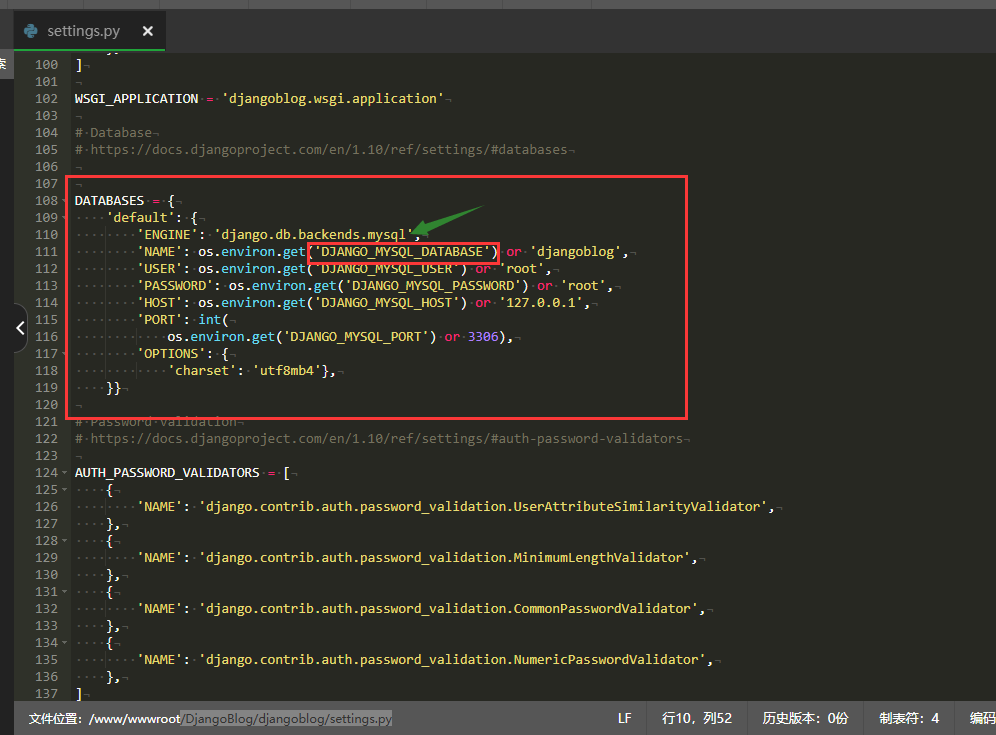This screenshot has height=735, width=996.
Task: Click line number 137 in gutter
Action: [x=46, y=694]
